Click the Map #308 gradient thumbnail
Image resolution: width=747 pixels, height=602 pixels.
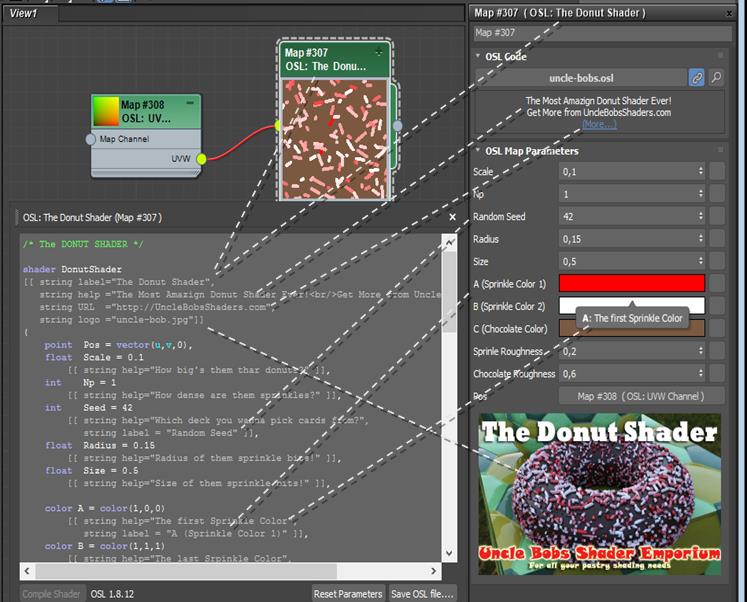(106, 111)
